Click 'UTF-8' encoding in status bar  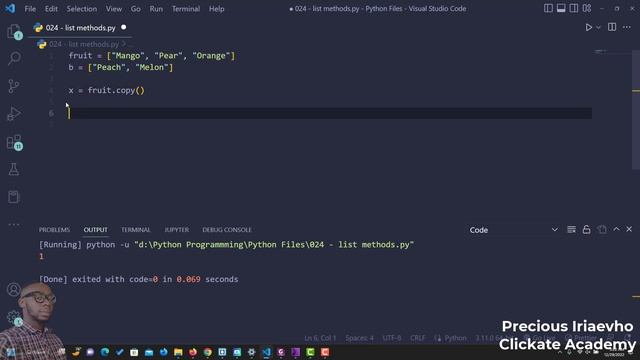392,338
